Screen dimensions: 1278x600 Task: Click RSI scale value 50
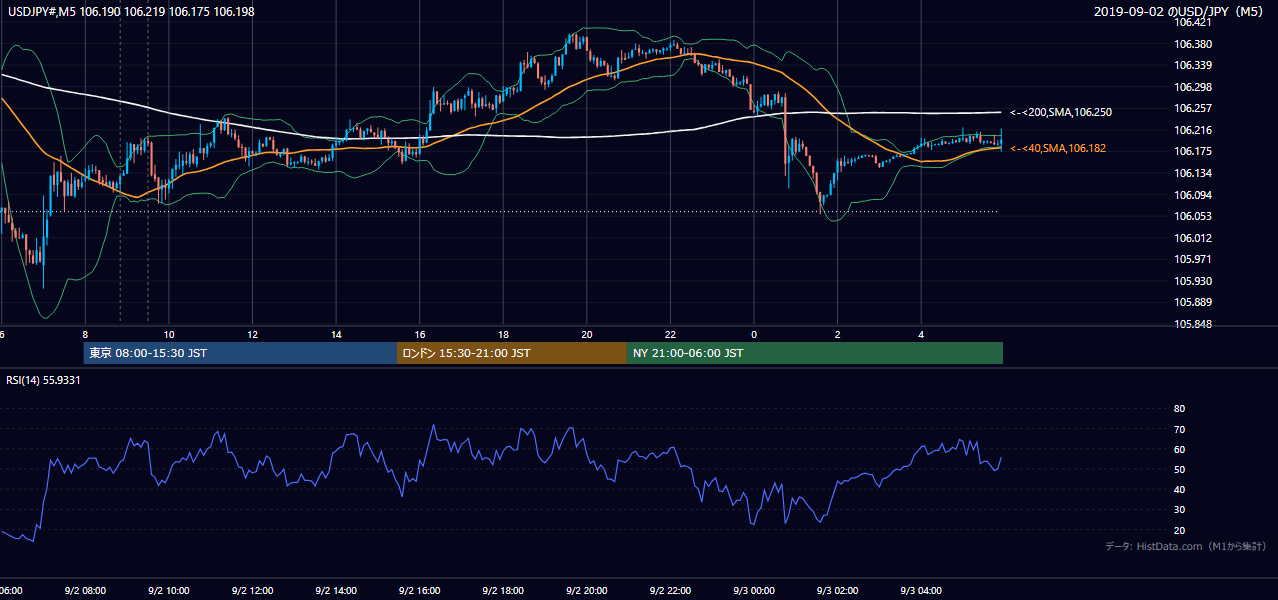click(1179, 469)
